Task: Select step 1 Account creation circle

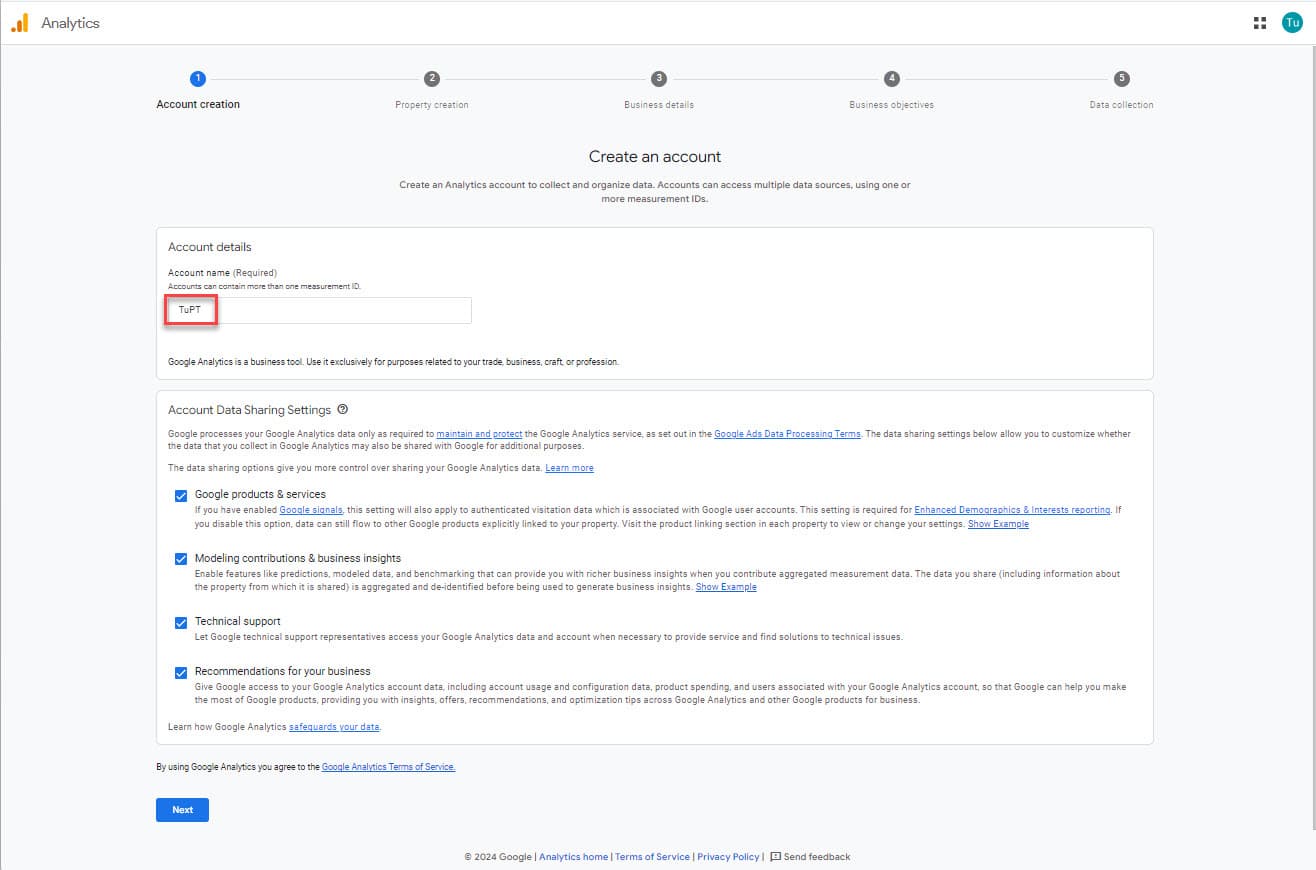Action: click(x=198, y=79)
